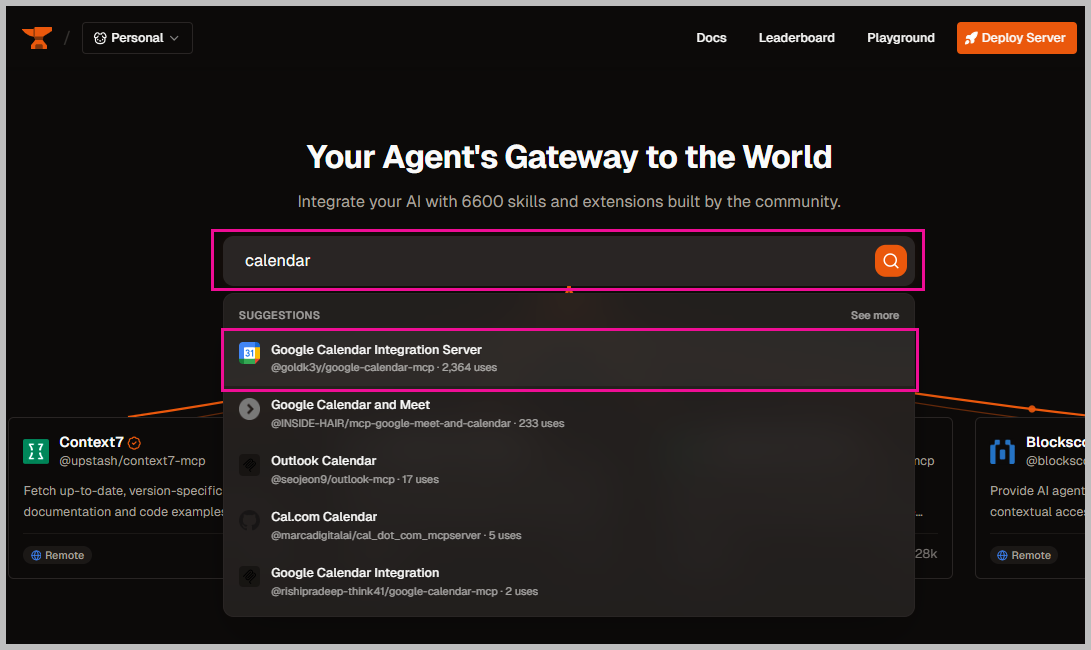Click the Cal.com Calendar GitHub icon

[249, 520]
